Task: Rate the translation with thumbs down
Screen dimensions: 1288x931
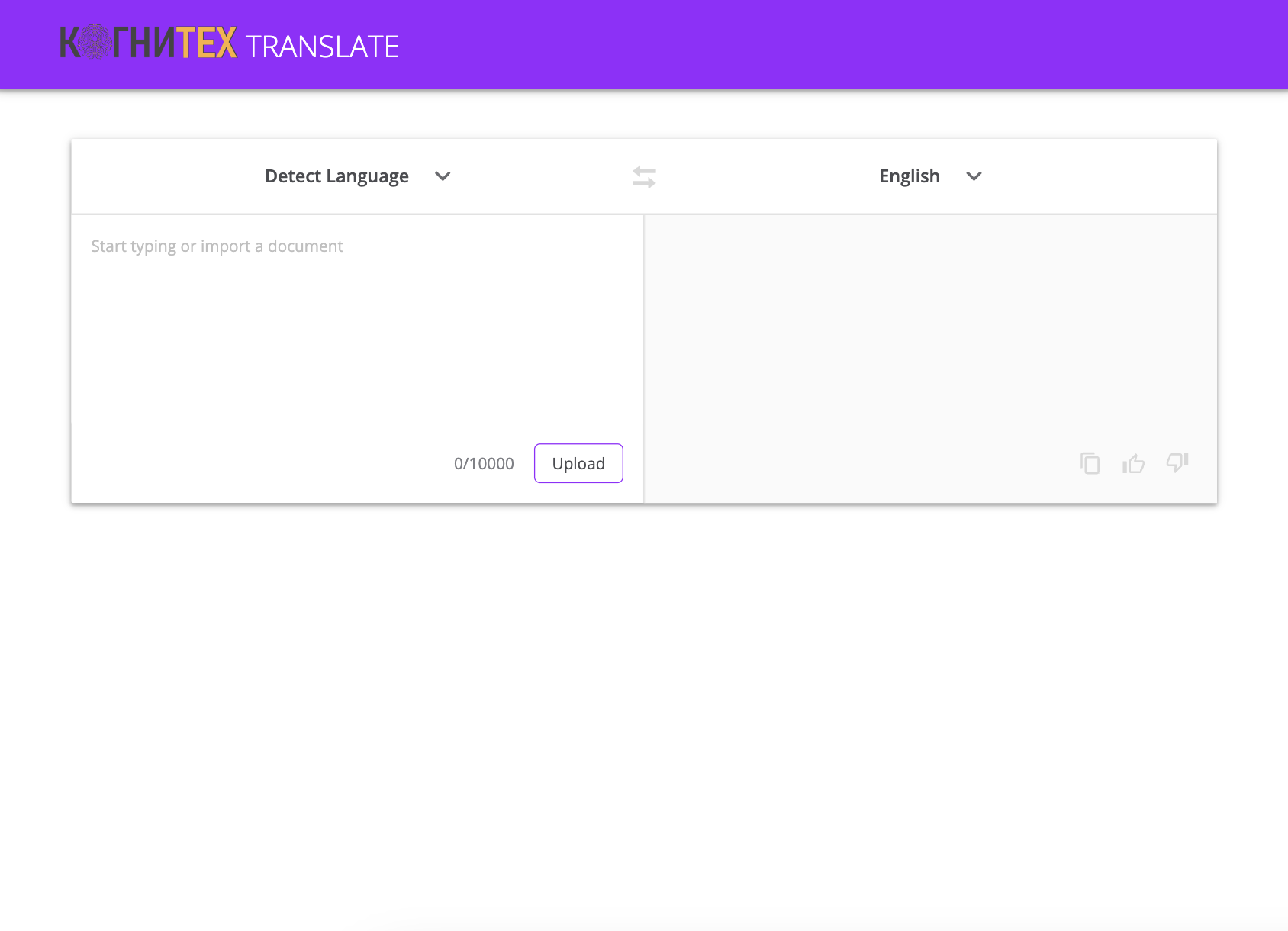Action: (1177, 462)
